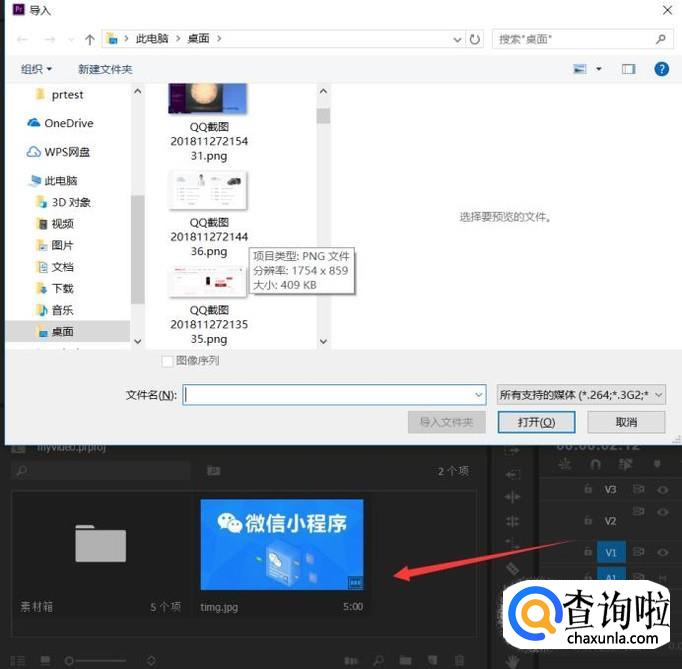The image size is (682, 669).
Task: Go back with the back arrow
Action: point(23,40)
